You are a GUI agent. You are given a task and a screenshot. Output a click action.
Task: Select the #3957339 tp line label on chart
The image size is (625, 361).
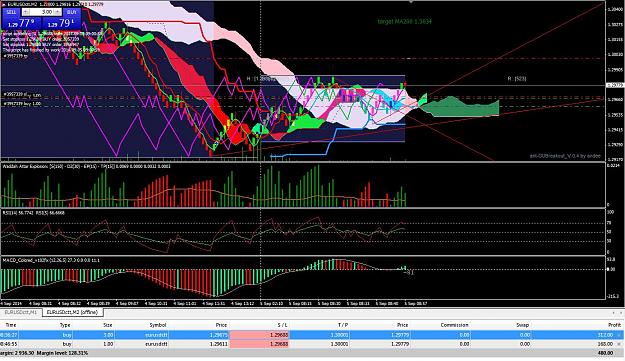click(x=16, y=56)
